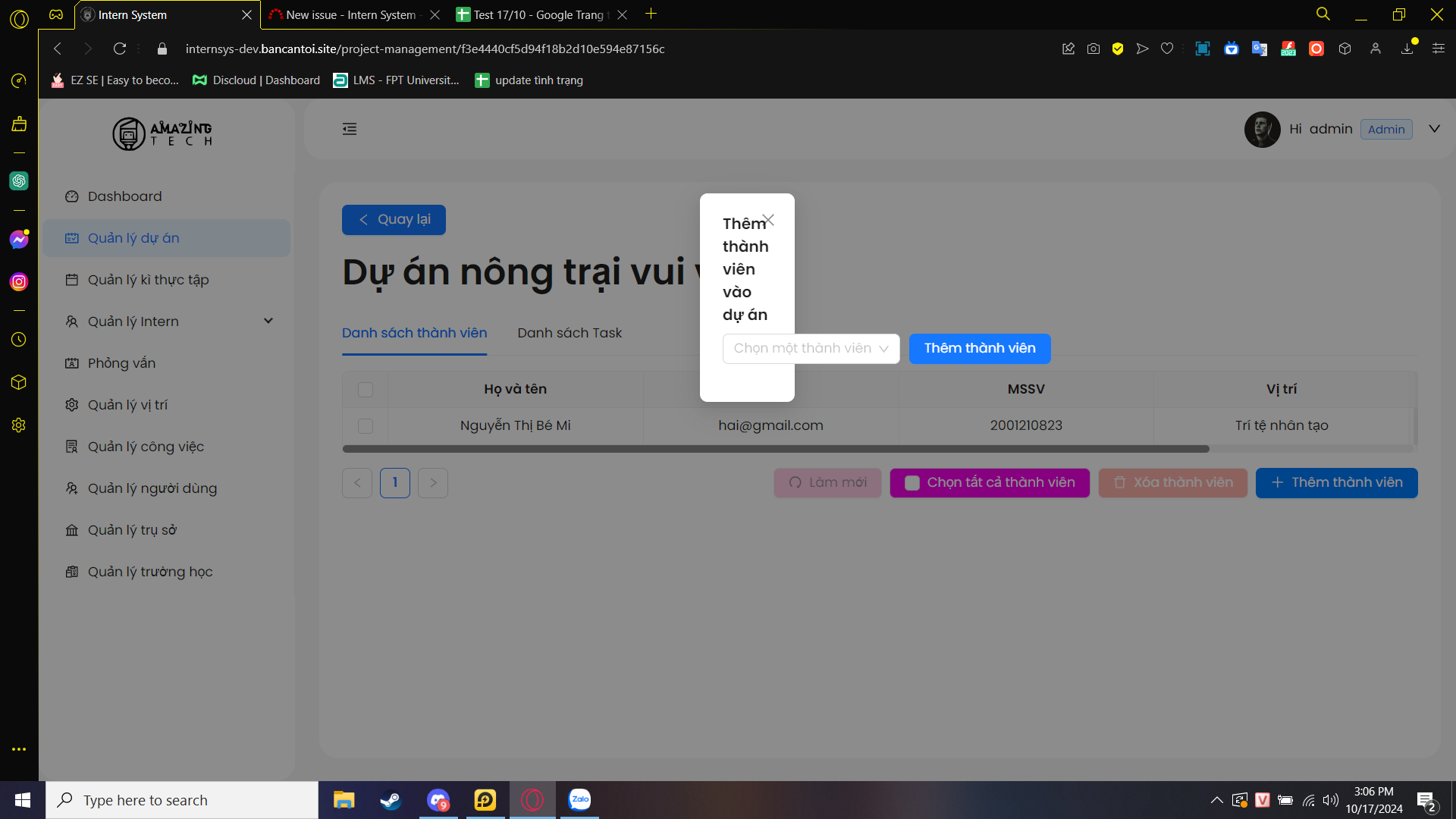Click the table horizontal scrollbar
The image size is (1456, 819).
[775, 449]
